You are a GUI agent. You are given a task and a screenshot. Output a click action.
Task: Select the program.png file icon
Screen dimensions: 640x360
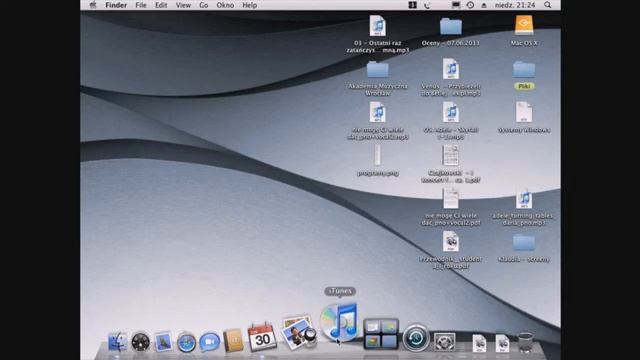(x=378, y=155)
